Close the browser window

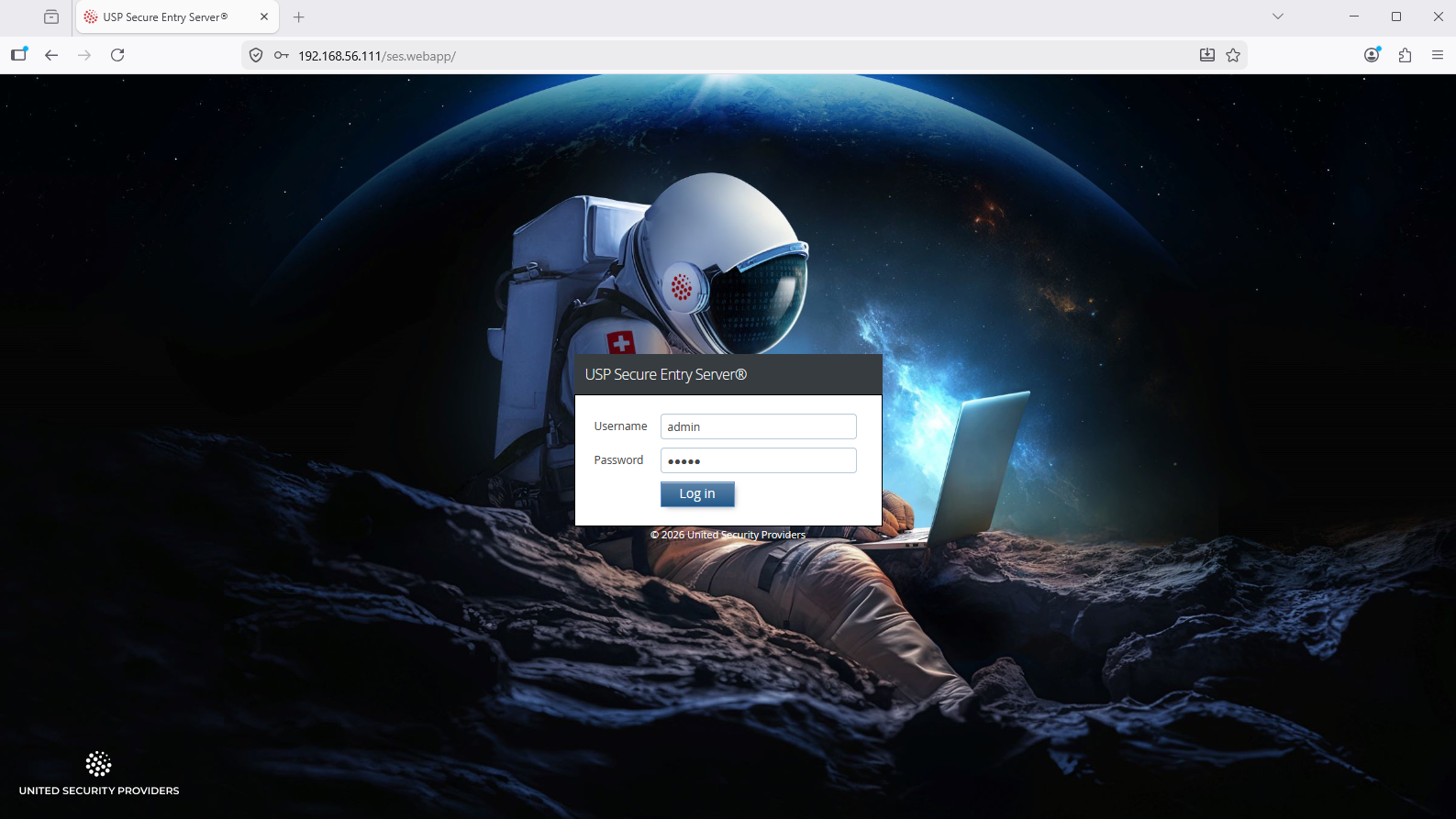point(1439,17)
